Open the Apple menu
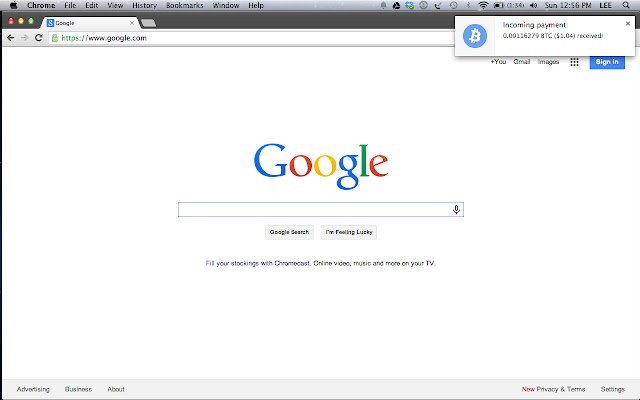 [13, 5]
